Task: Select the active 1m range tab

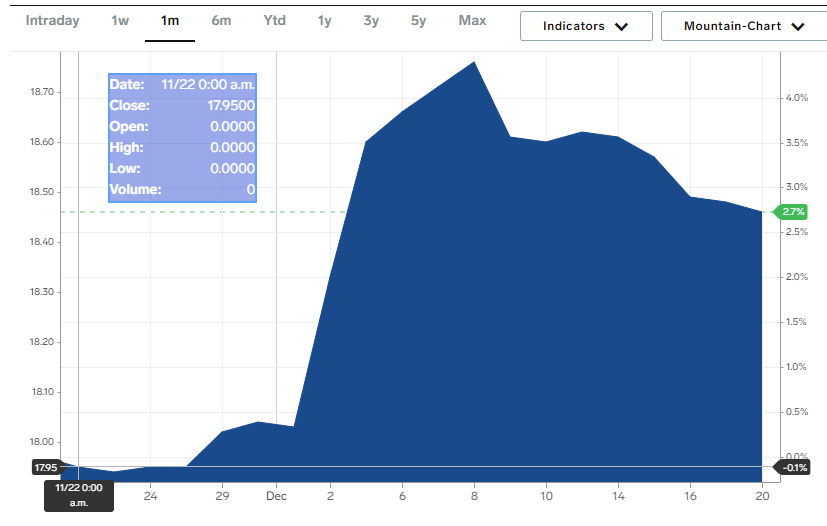Action: tap(170, 21)
